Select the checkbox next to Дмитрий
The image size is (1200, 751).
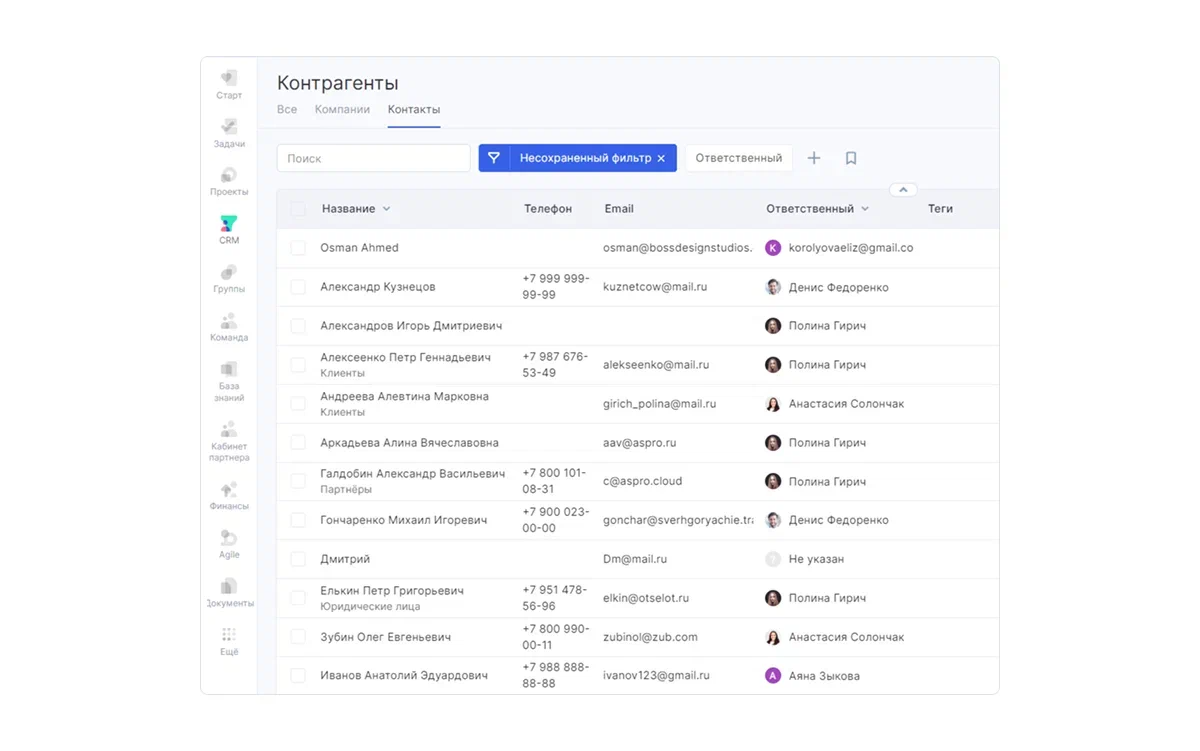coord(298,559)
